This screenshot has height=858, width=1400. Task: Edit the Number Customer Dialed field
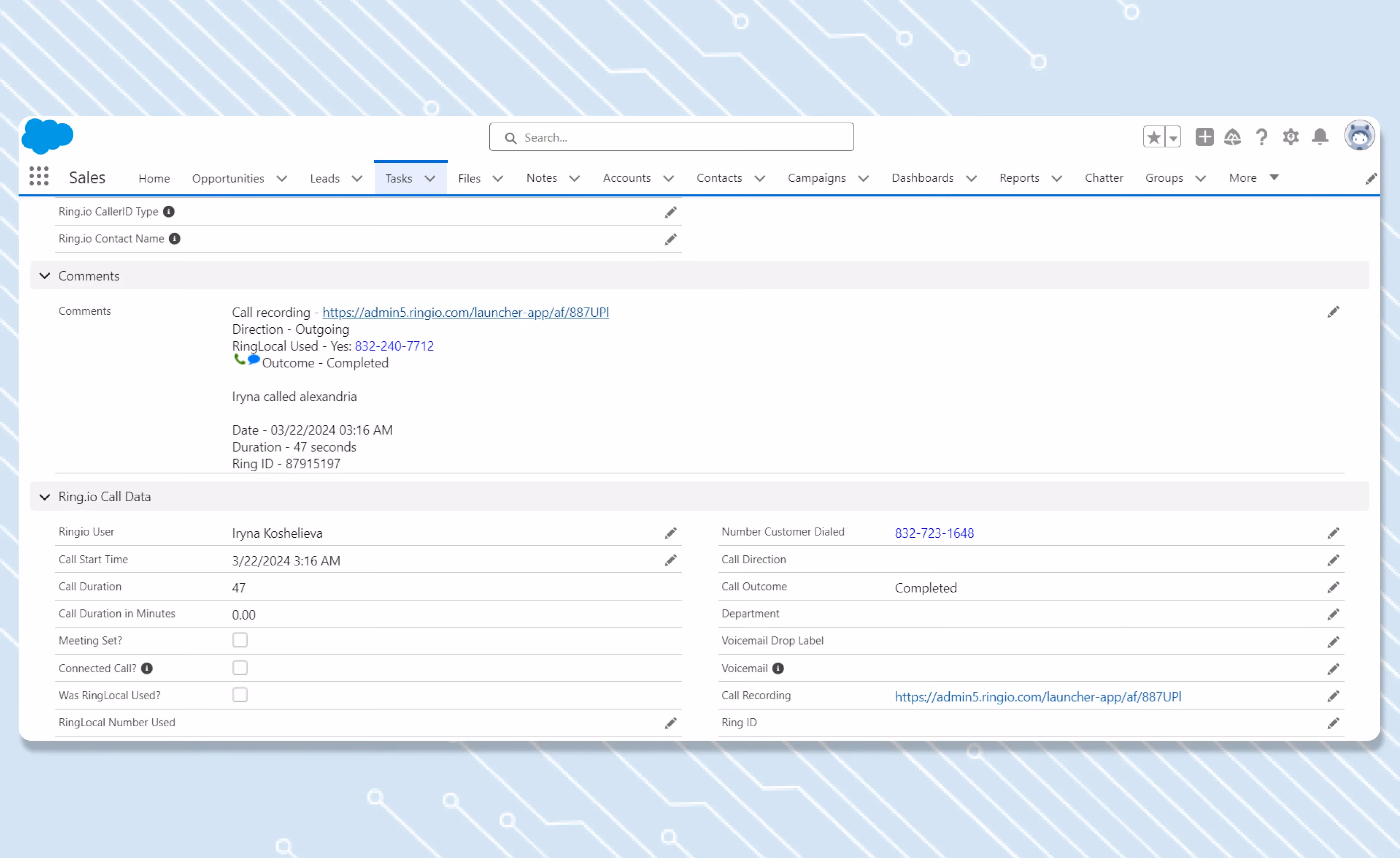1333,533
